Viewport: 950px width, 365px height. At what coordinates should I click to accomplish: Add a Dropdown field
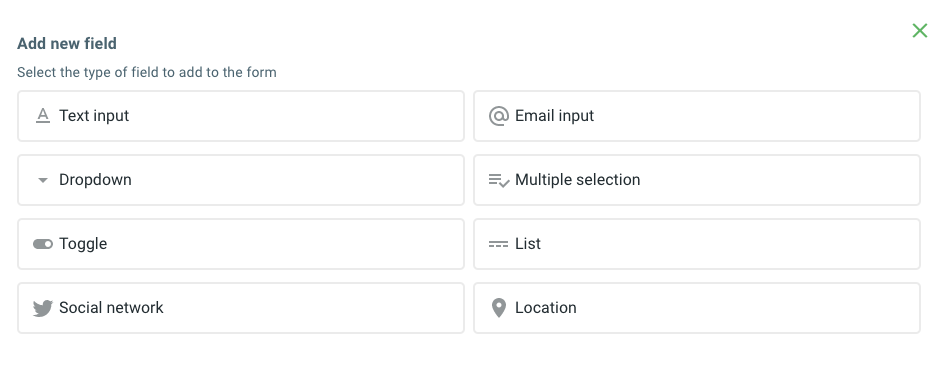241,180
